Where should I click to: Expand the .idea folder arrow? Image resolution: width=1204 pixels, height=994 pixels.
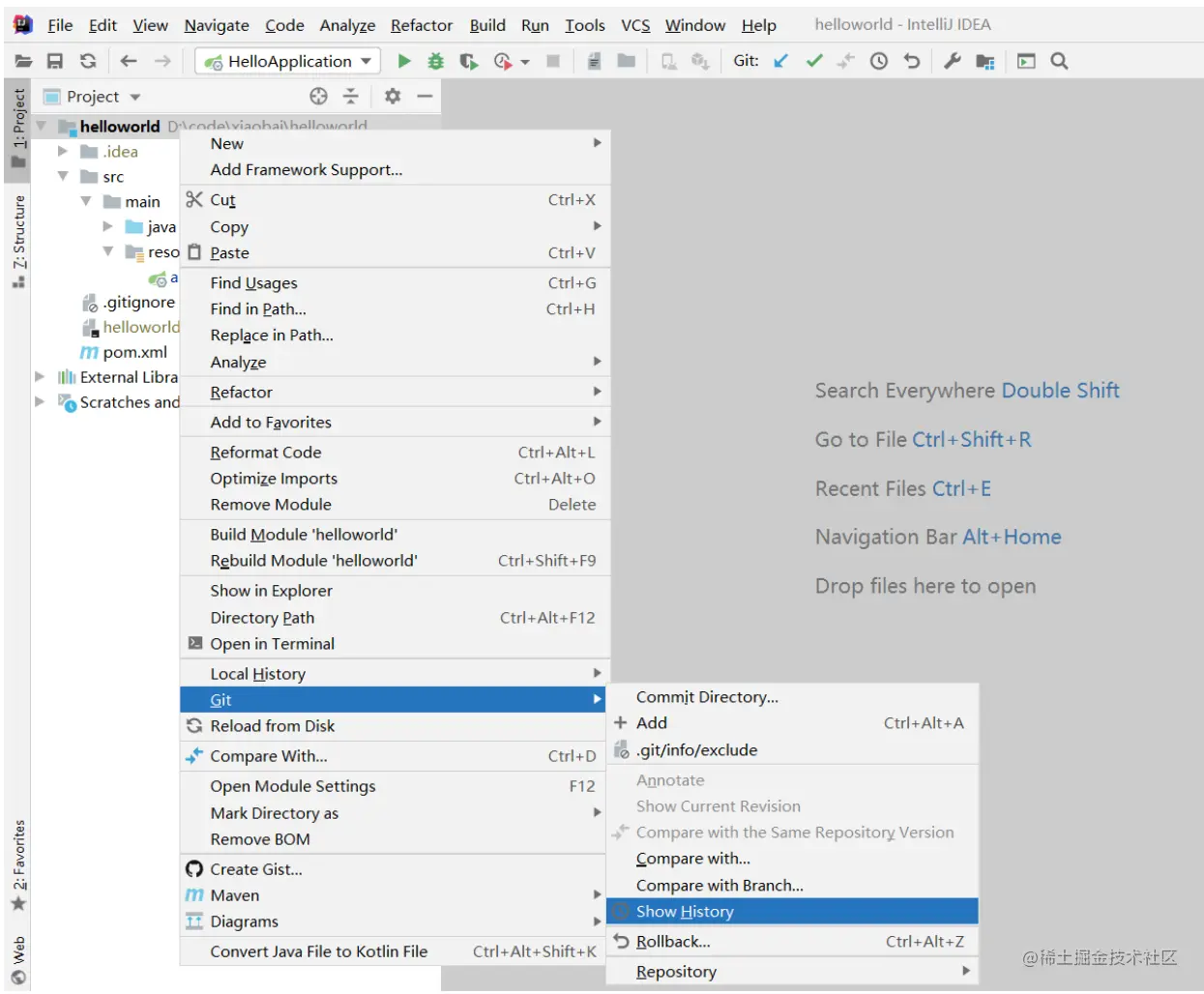point(63,151)
